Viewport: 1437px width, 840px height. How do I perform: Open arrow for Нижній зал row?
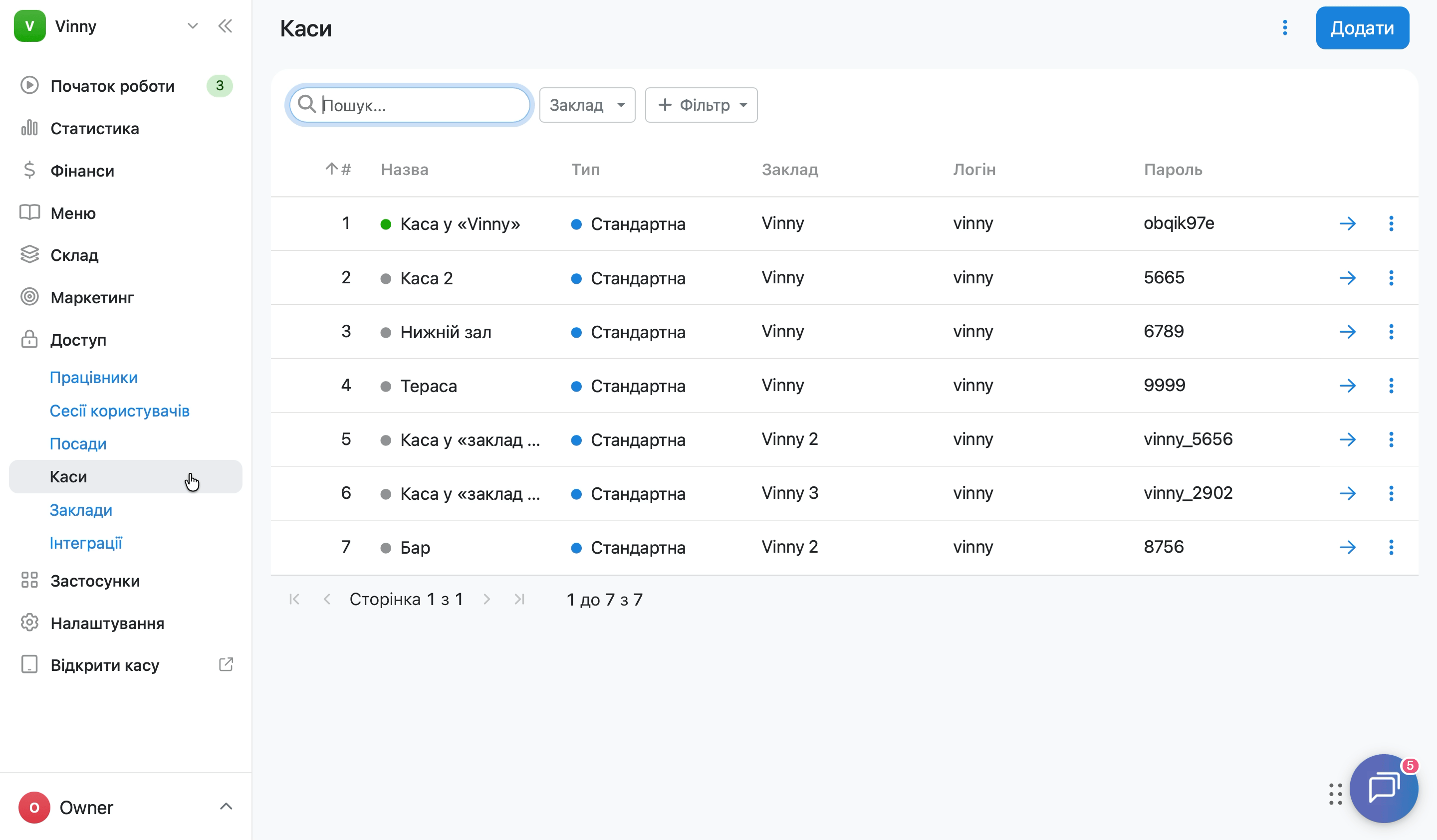[x=1348, y=332]
